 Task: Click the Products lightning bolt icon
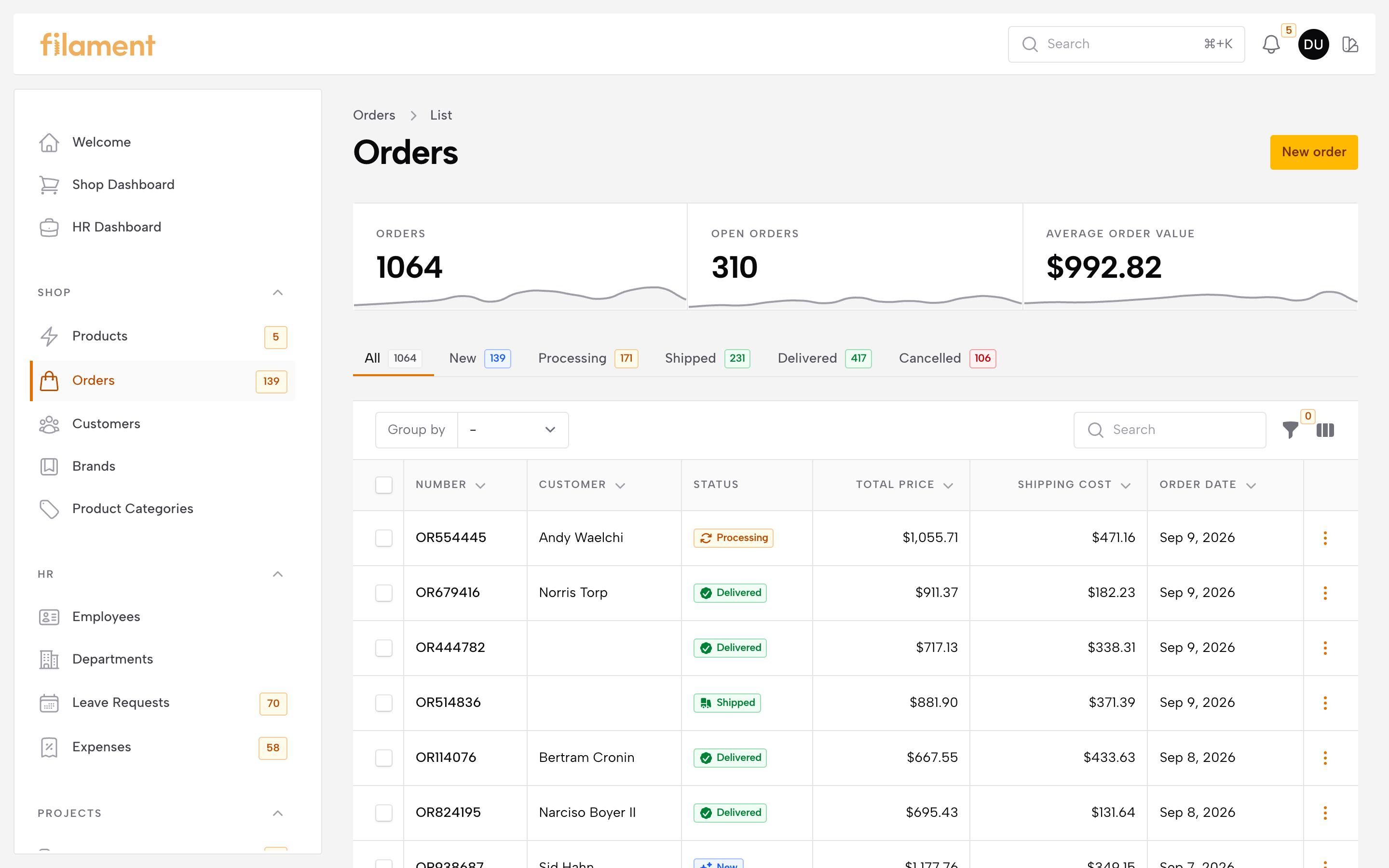coord(49,337)
